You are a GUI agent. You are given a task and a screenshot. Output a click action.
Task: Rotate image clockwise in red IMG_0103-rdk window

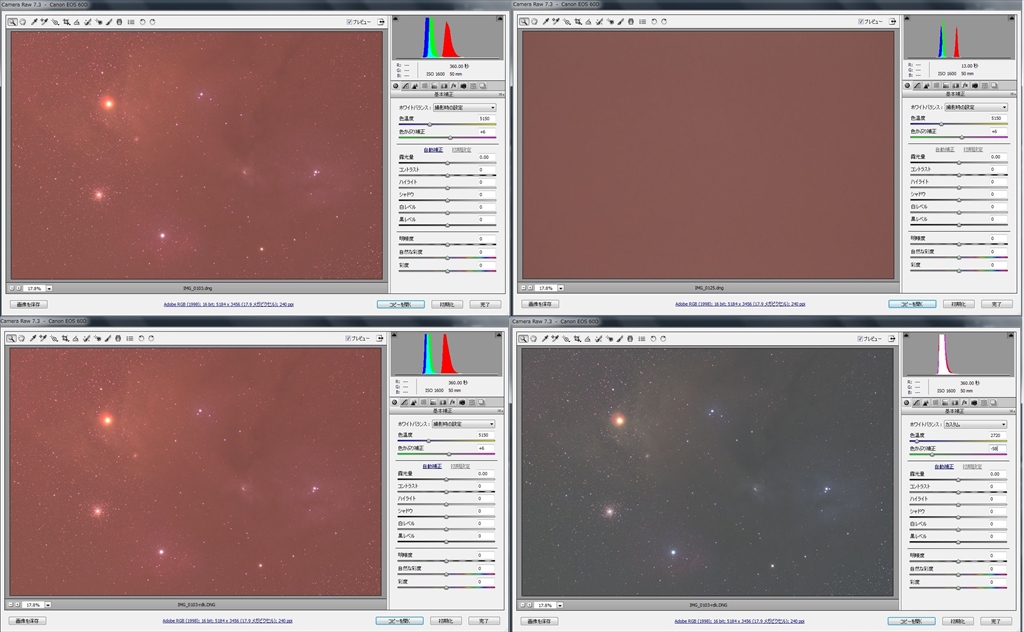click(151, 338)
